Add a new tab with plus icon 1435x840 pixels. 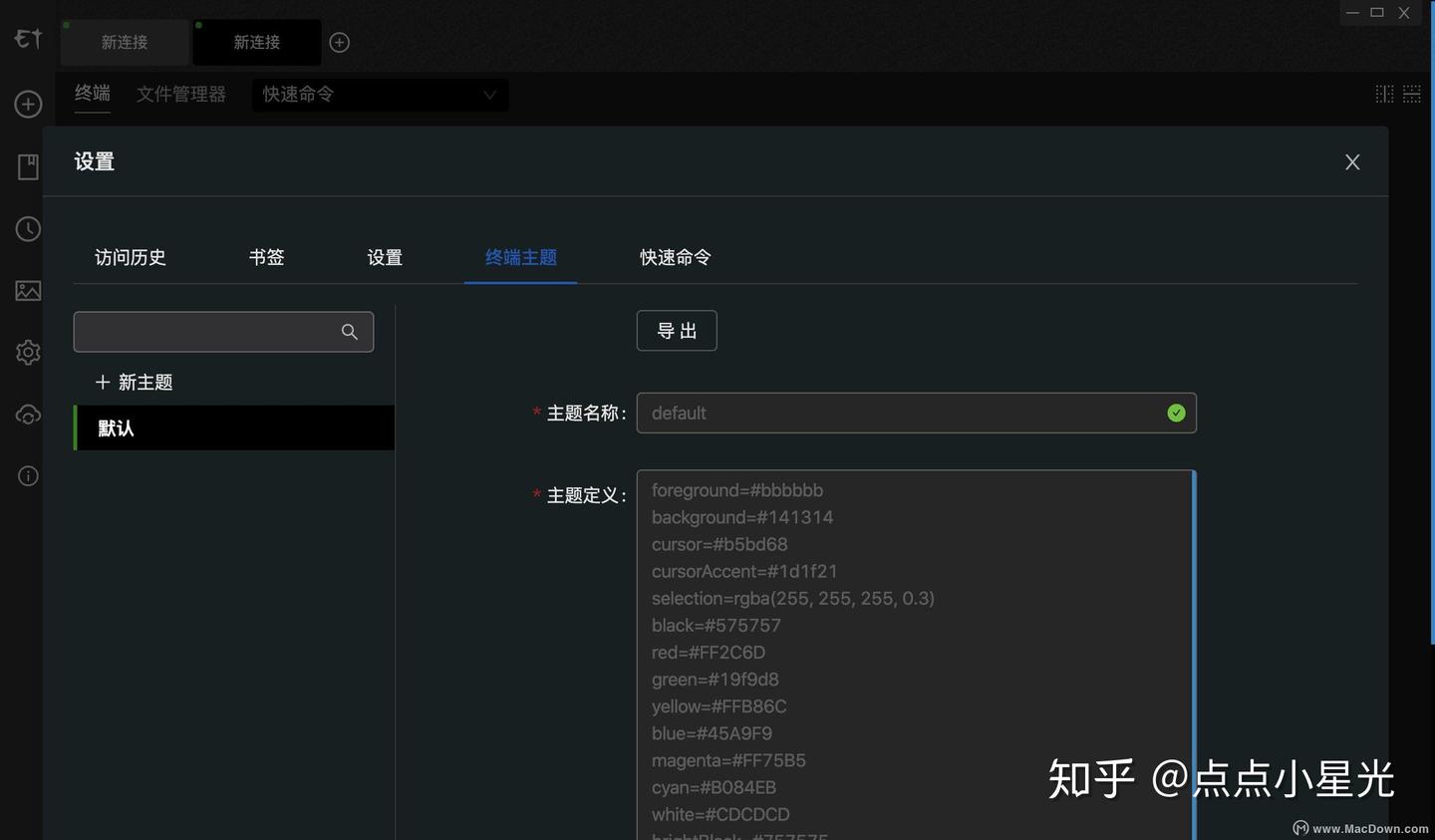339,42
